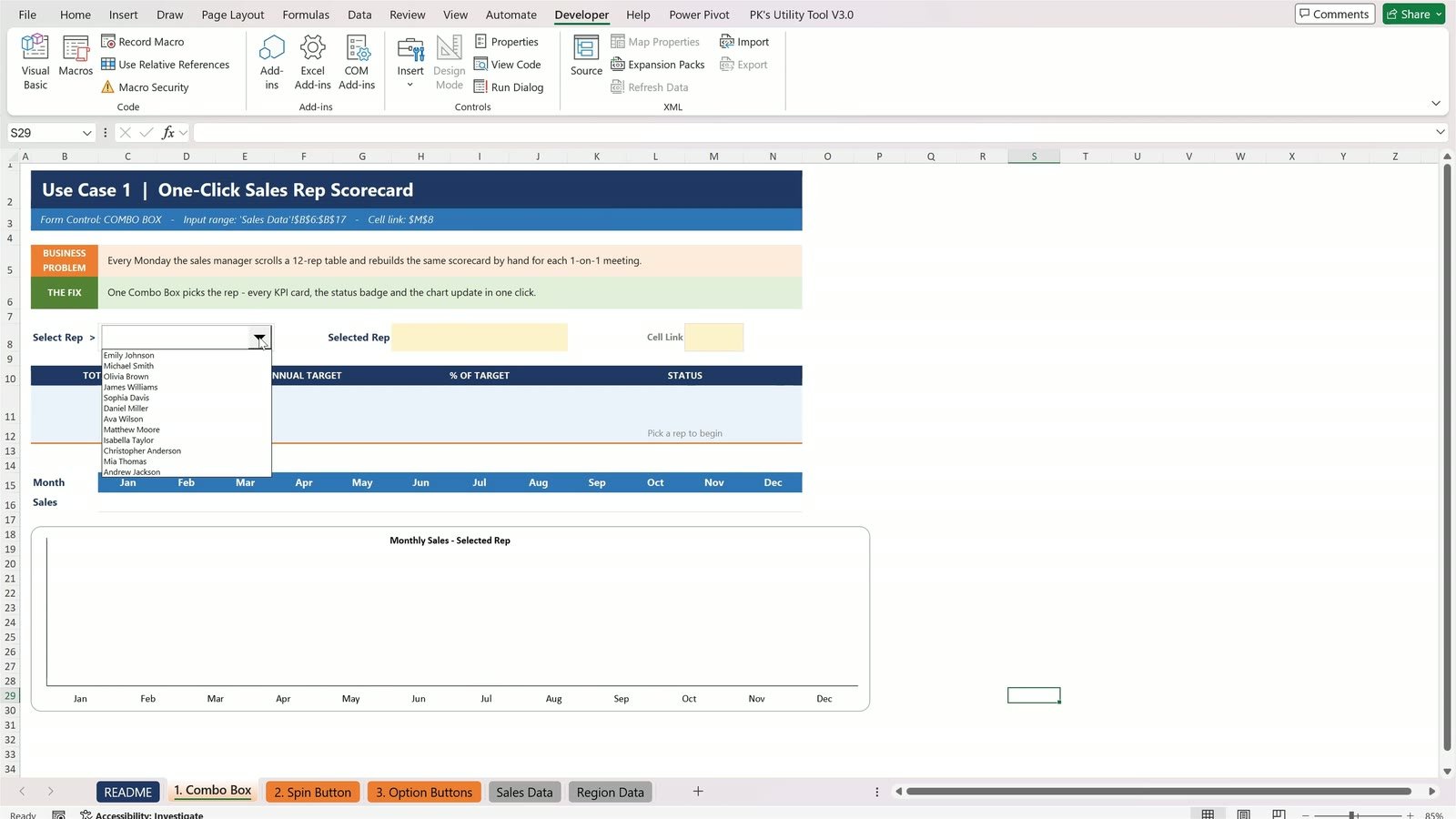Switch to Normal view

[x=1208, y=814]
